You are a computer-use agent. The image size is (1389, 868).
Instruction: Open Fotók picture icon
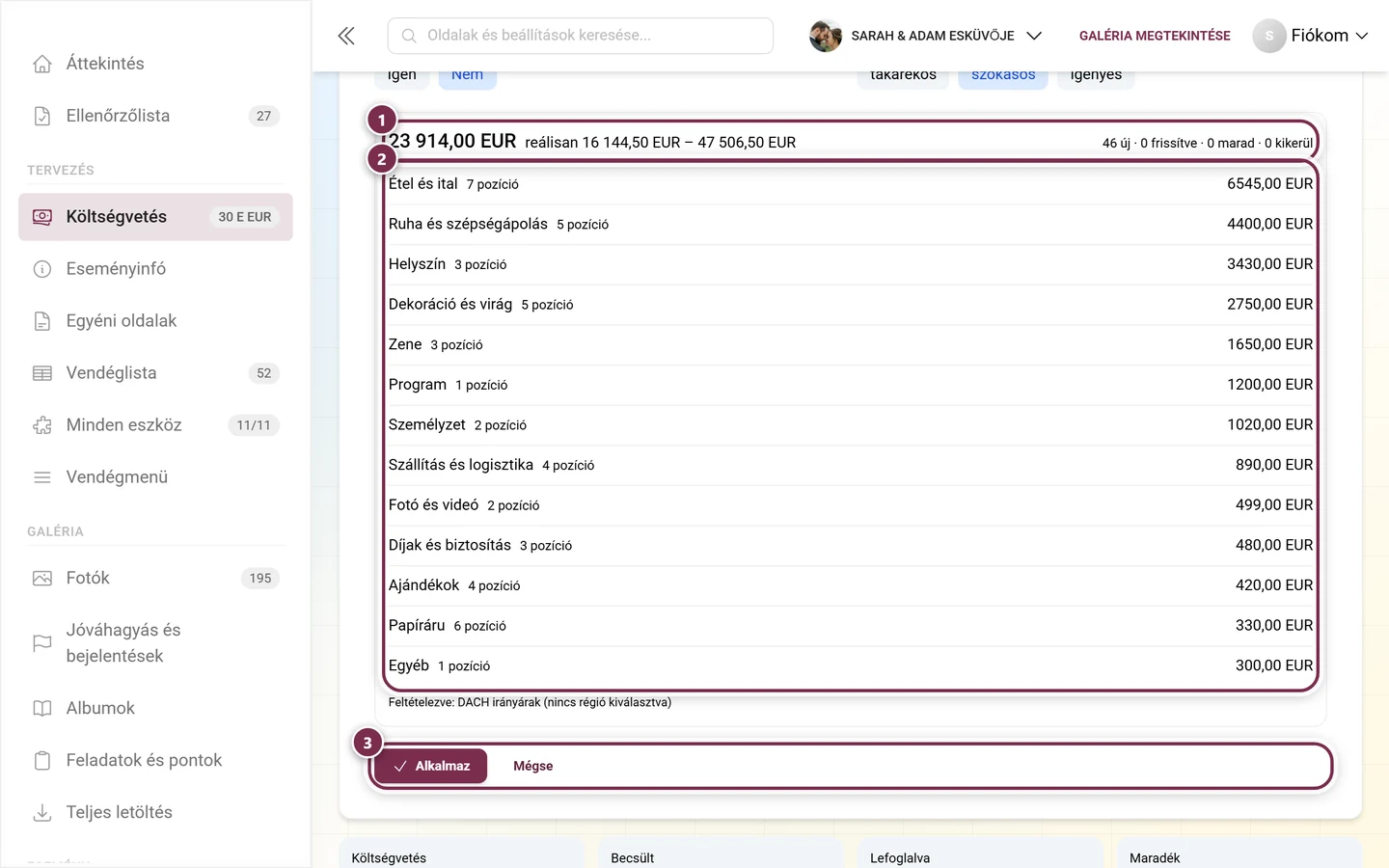(x=42, y=579)
